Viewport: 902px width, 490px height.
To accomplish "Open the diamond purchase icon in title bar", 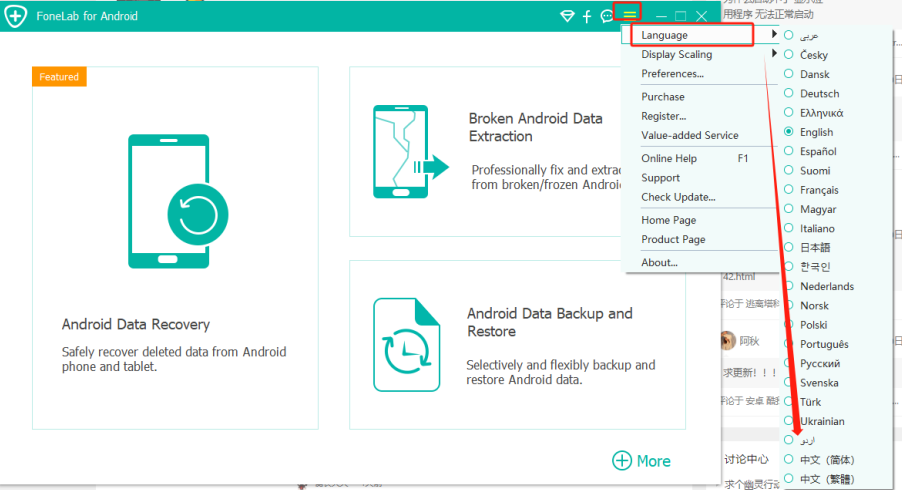I will pos(567,16).
